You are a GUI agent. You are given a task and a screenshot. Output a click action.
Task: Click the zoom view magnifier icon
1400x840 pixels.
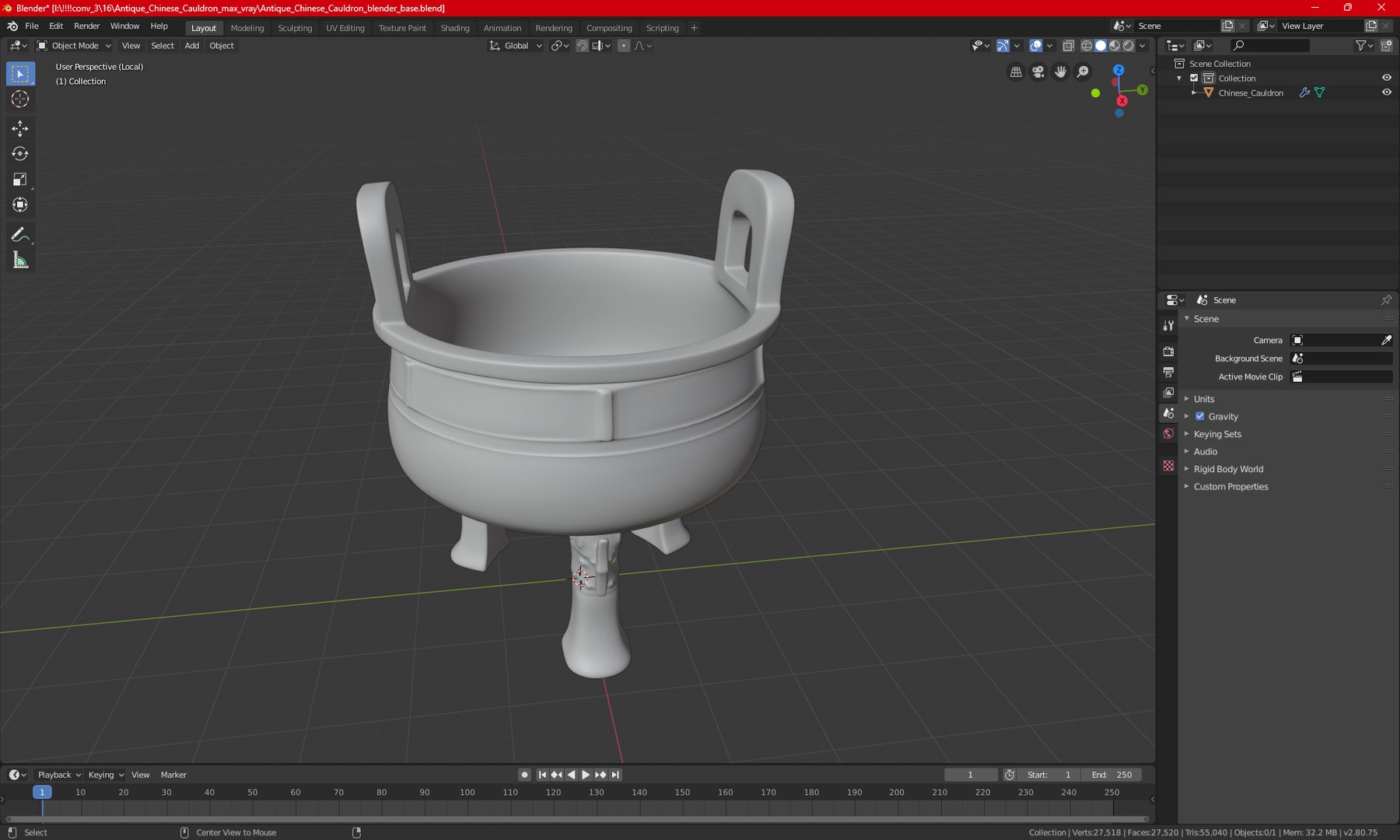pos(1083,72)
